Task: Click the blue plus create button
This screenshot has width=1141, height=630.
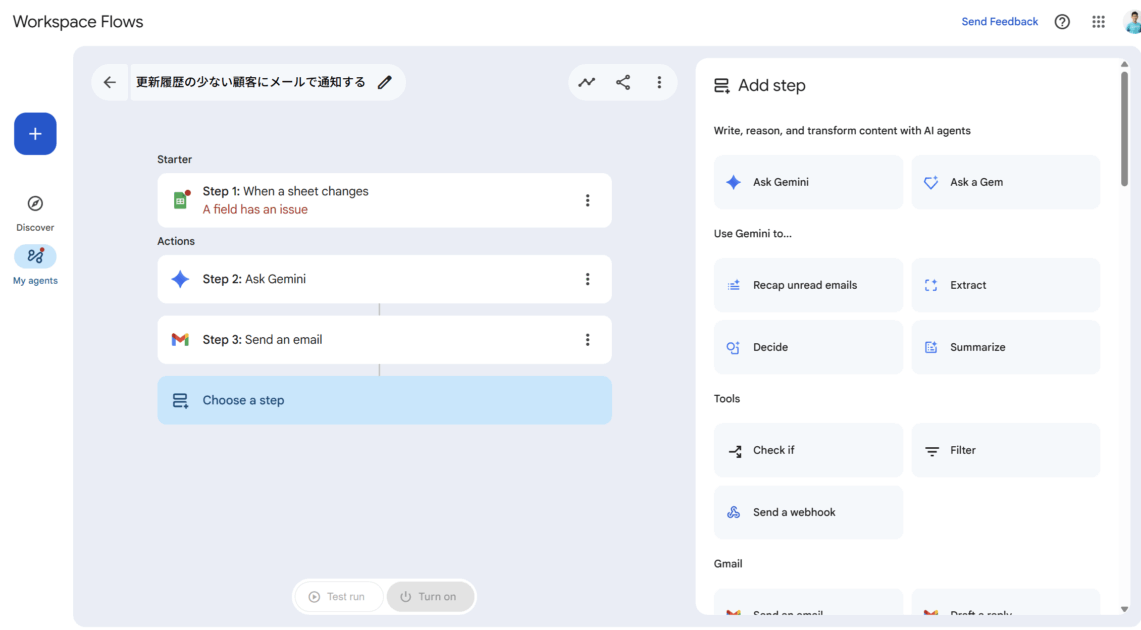Action: click(35, 134)
